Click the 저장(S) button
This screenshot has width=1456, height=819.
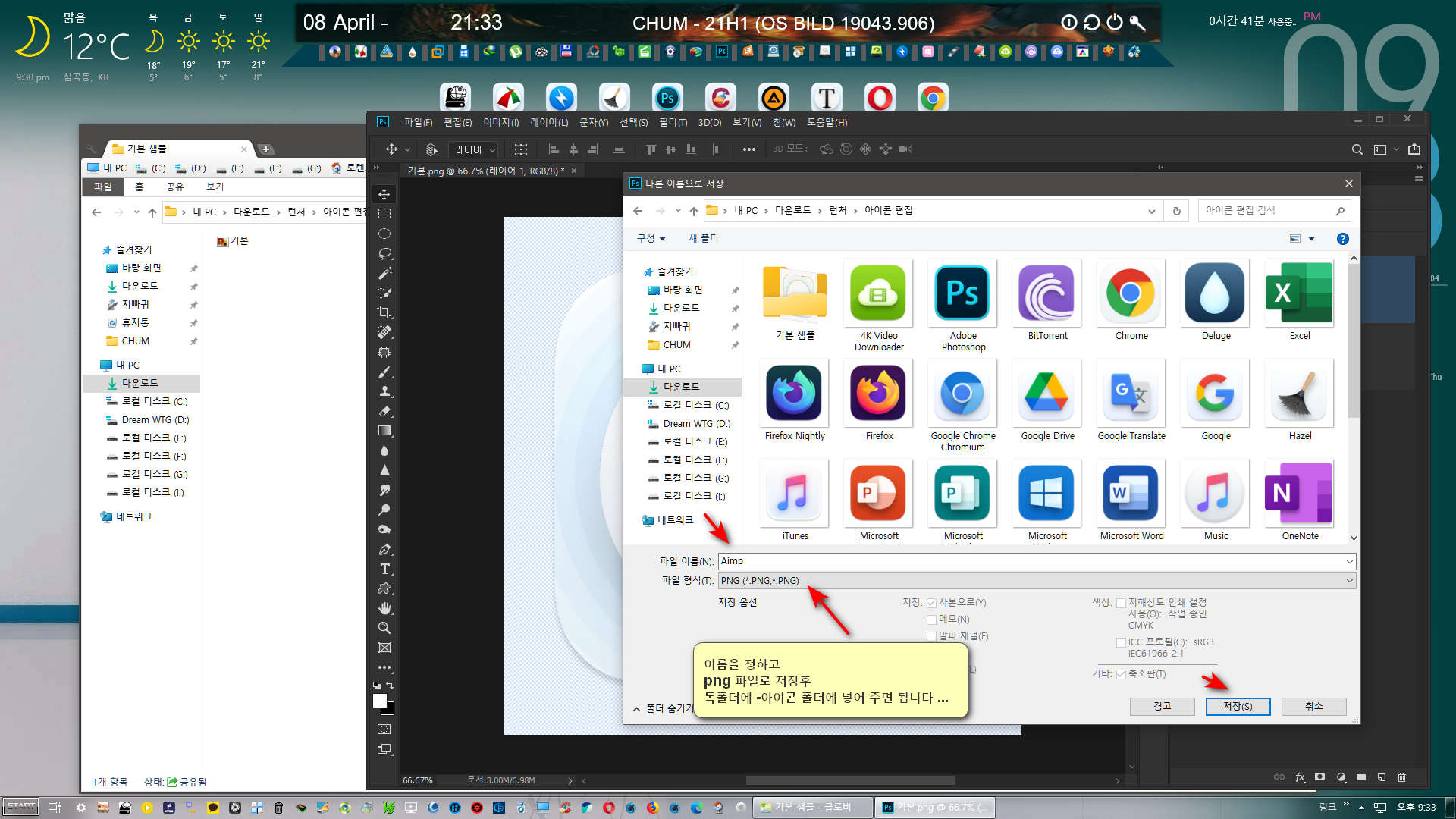click(1238, 706)
